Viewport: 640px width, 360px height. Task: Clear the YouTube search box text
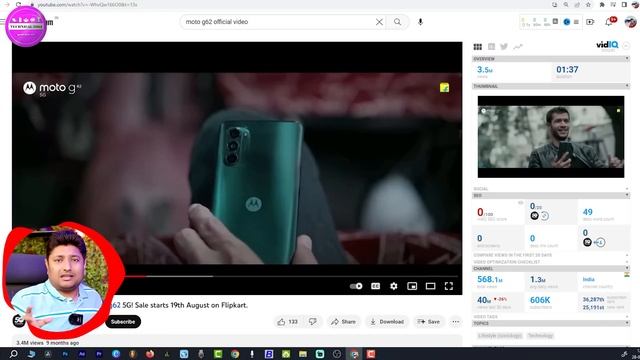pyautogui.click(x=379, y=22)
